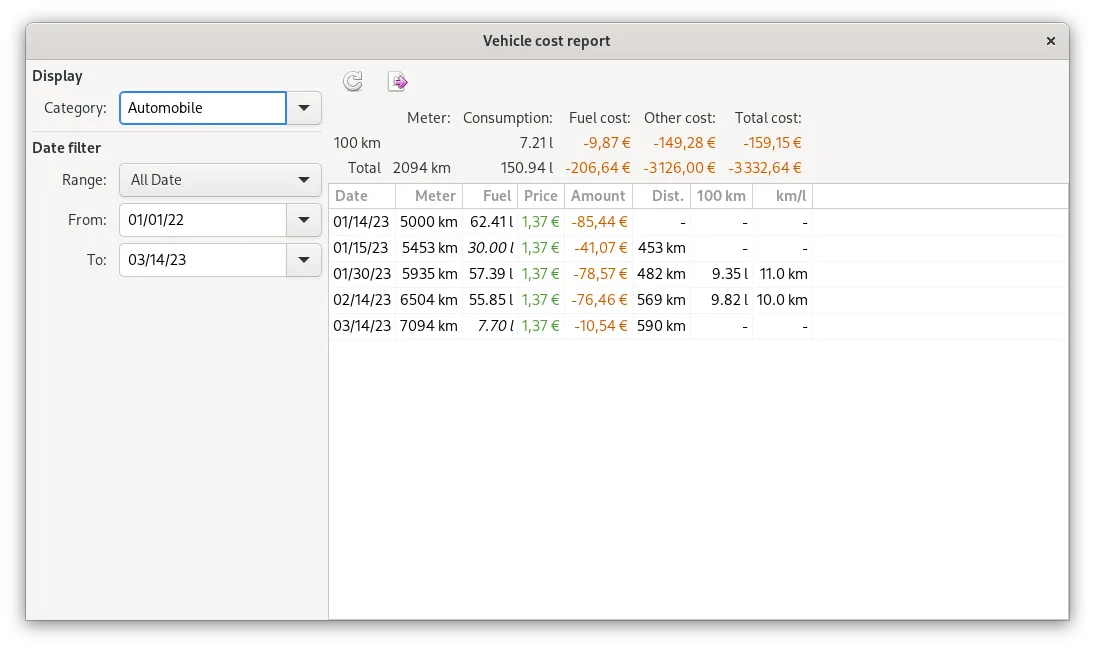This screenshot has height=649, width=1095.
Task: Sort by the Date column header
Action: click(362, 196)
